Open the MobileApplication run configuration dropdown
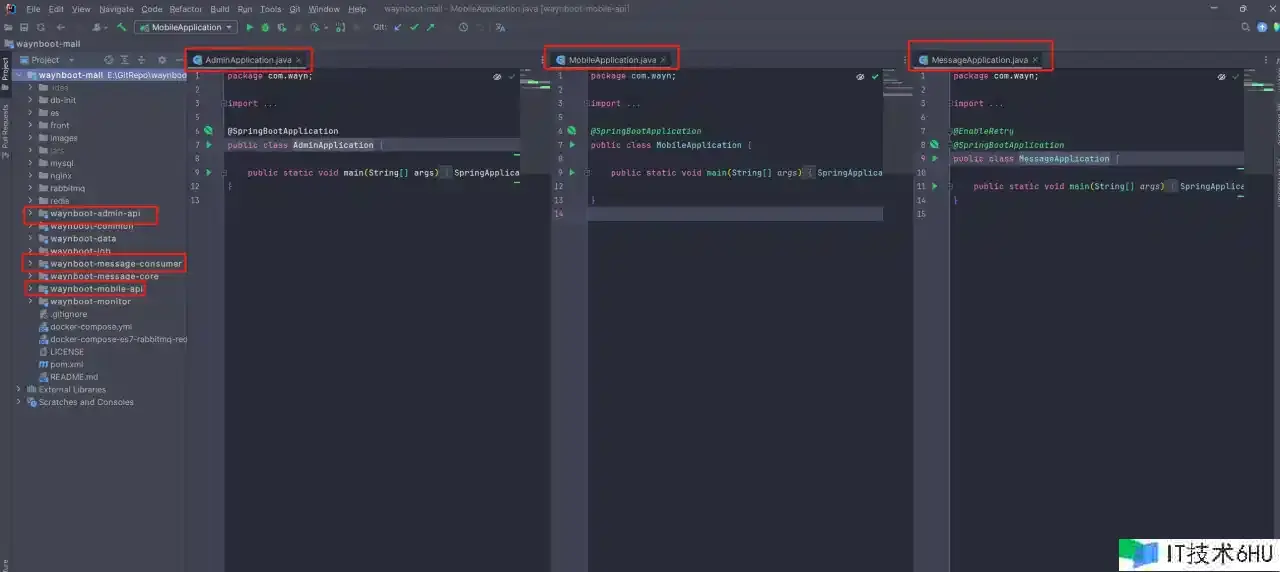 pyautogui.click(x=186, y=27)
